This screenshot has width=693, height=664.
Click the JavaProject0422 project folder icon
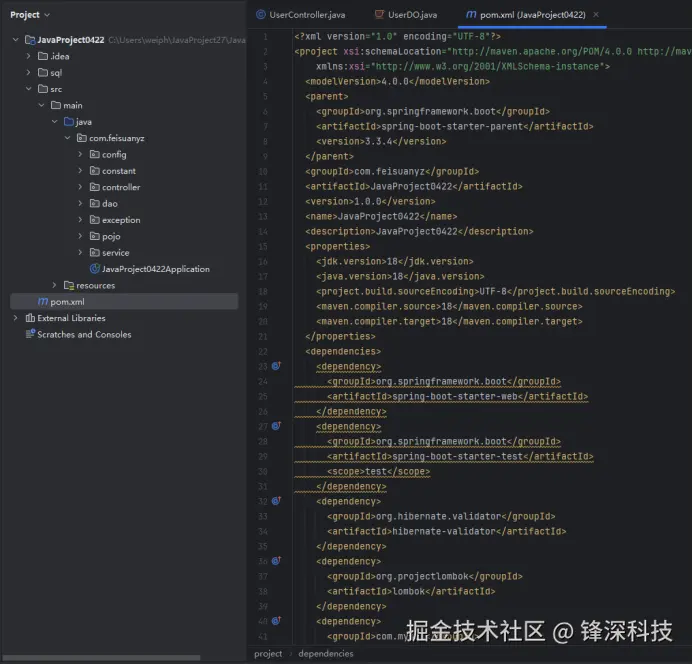click(x=30, y=40)
